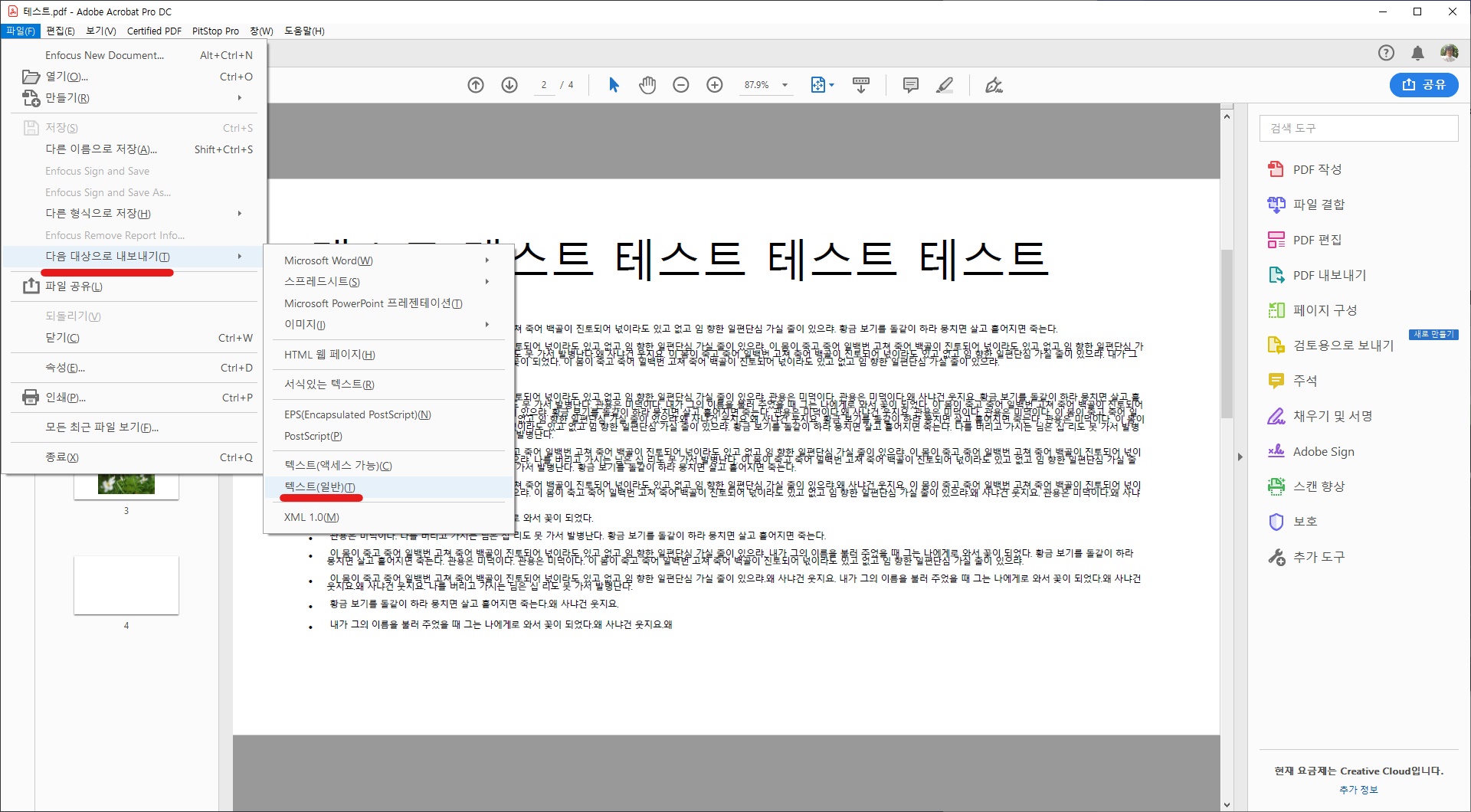Click the next page down-arrow icon
Viewport: 1471px width, 812px height.
(509, 85)
